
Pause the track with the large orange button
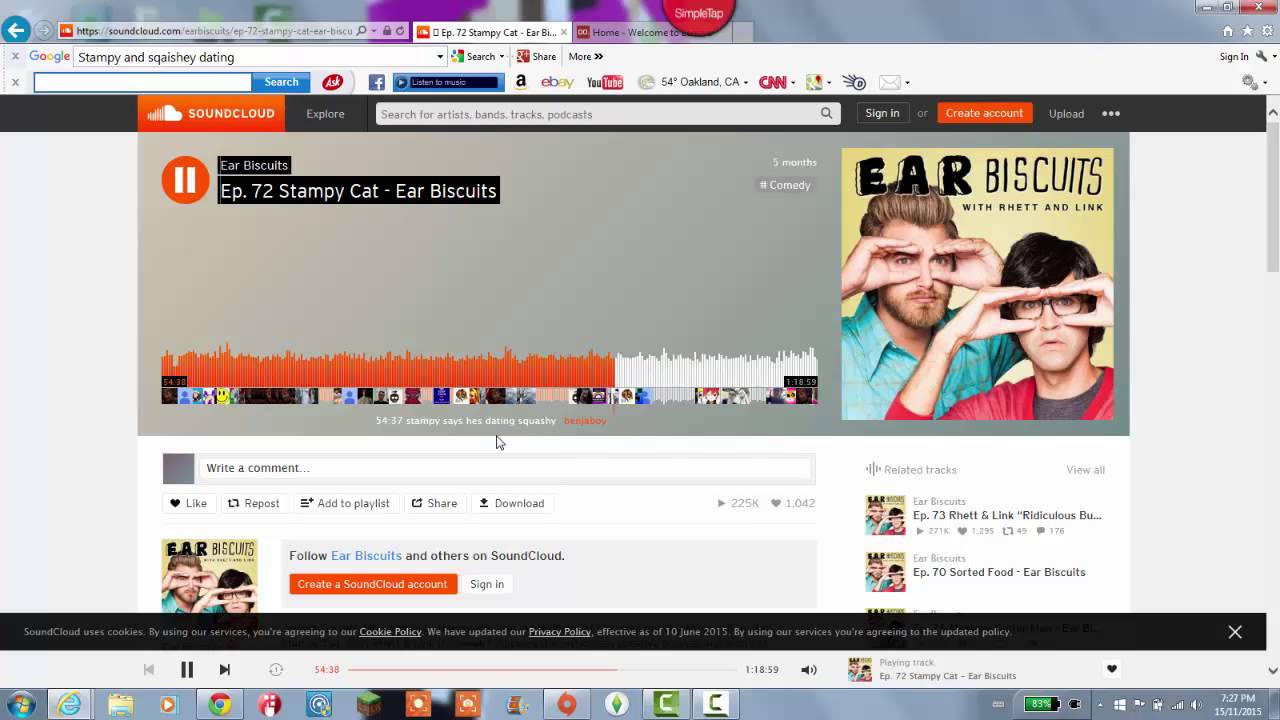click(185, 180)
